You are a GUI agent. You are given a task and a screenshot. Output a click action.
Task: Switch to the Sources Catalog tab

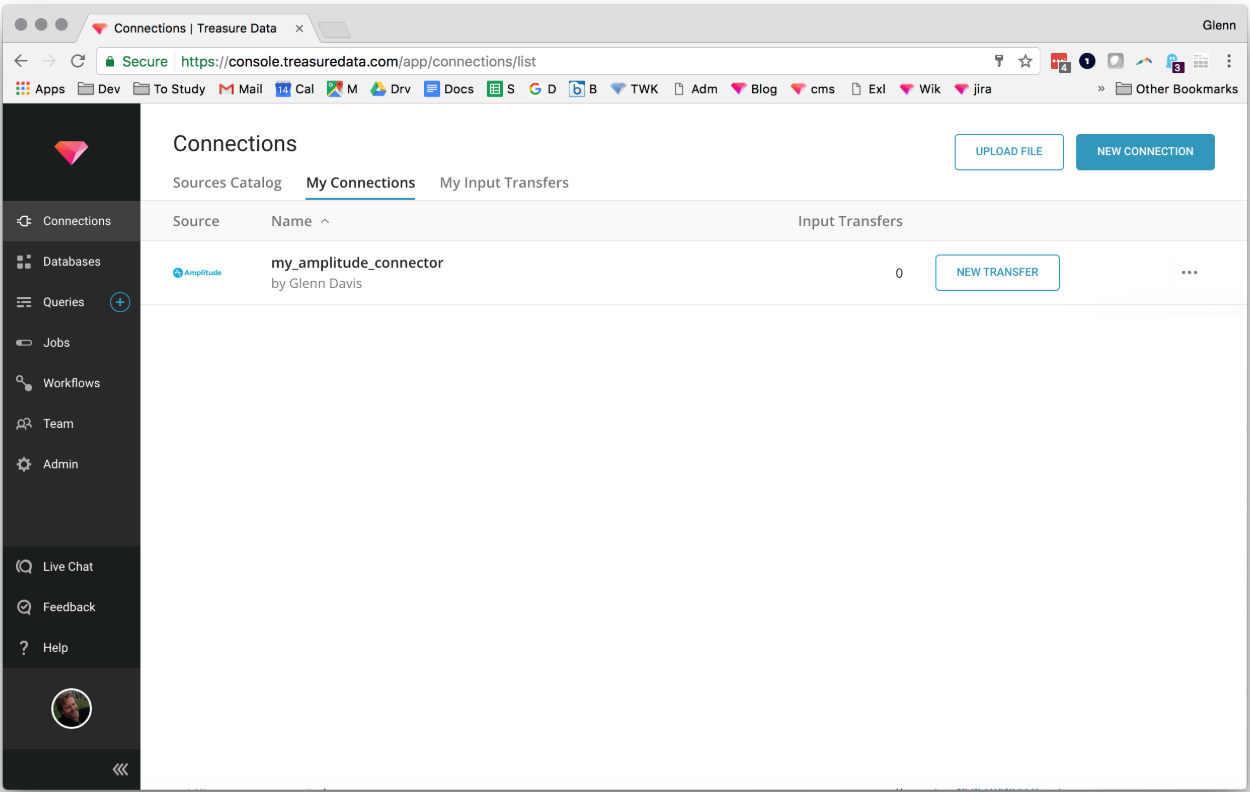[227, 183]
